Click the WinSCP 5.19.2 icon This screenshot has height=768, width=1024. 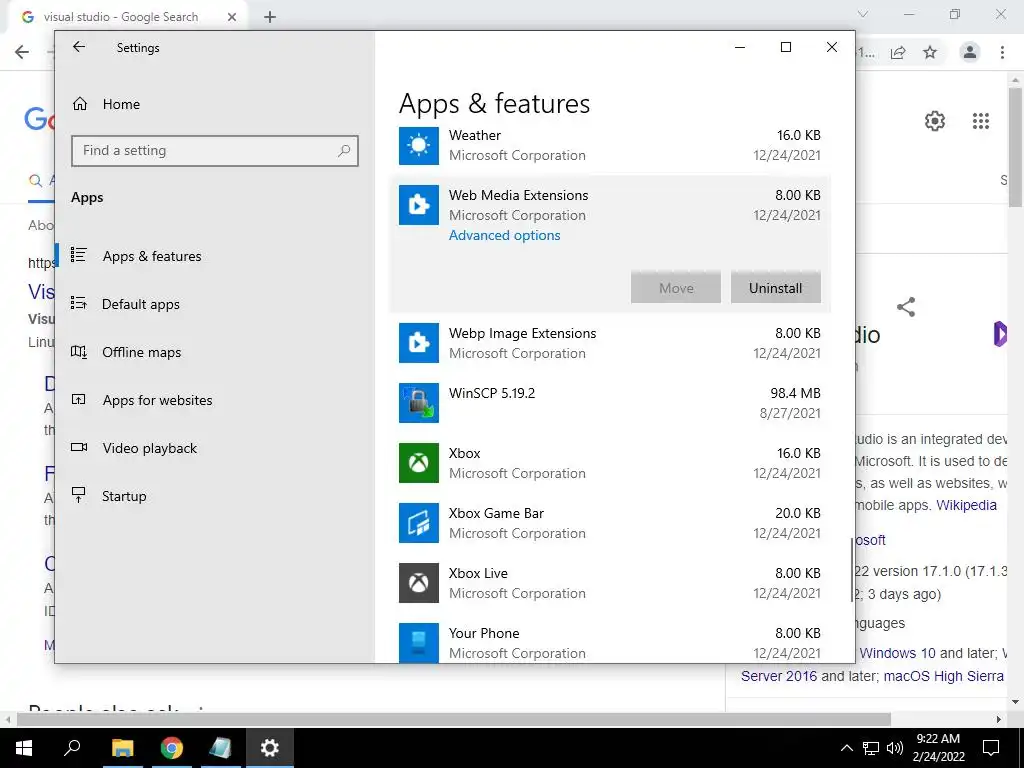pos(419,403)
